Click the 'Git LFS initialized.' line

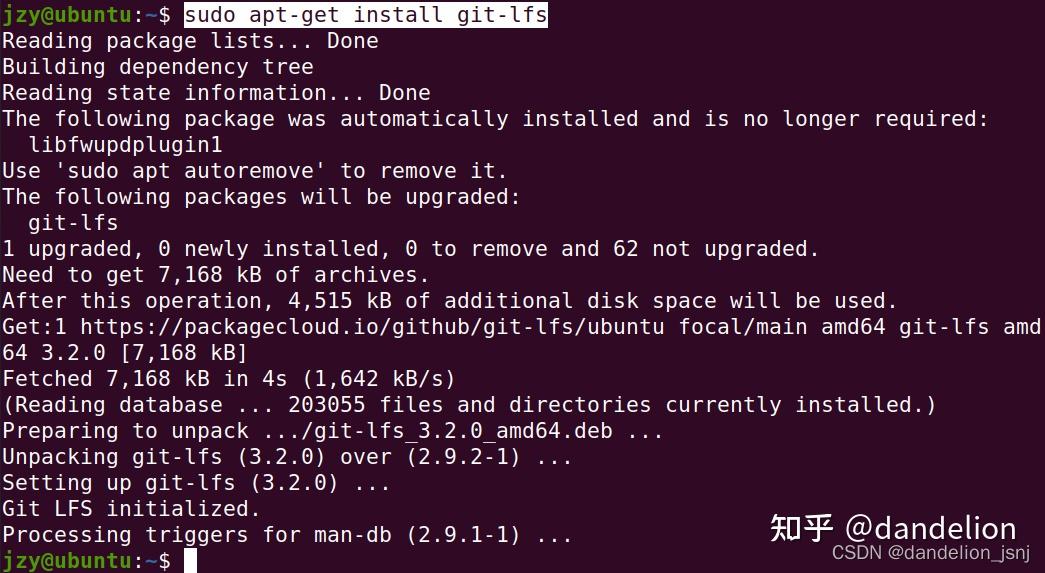[x=131, y=509]
